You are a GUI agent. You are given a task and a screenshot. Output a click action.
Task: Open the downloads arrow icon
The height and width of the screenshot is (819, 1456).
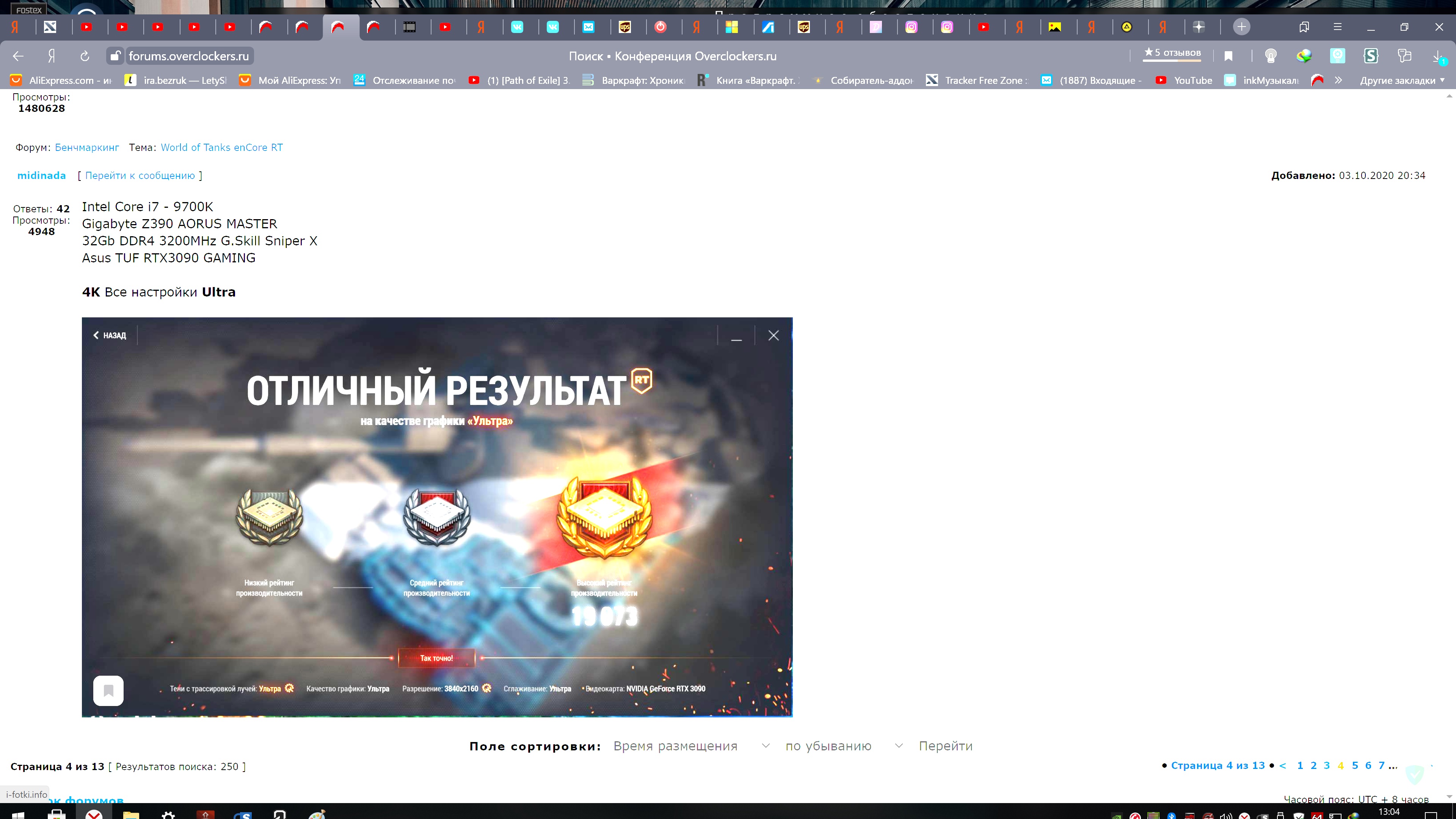click(1437, 56)
